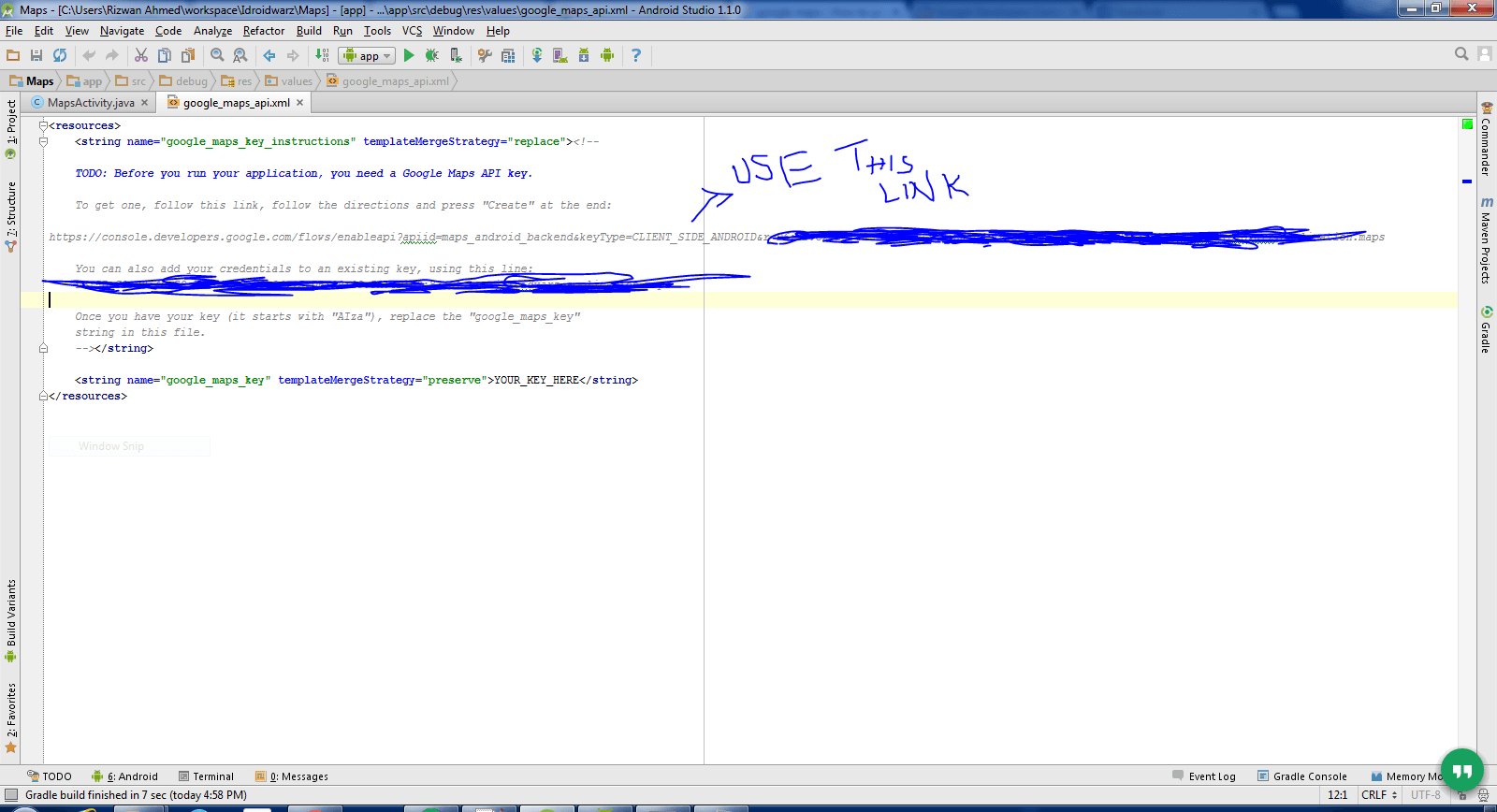The height and width of the screenshot is (812, 1497).
Task: Click the Cut scissors icon
Action: click(x=141, y=55)
